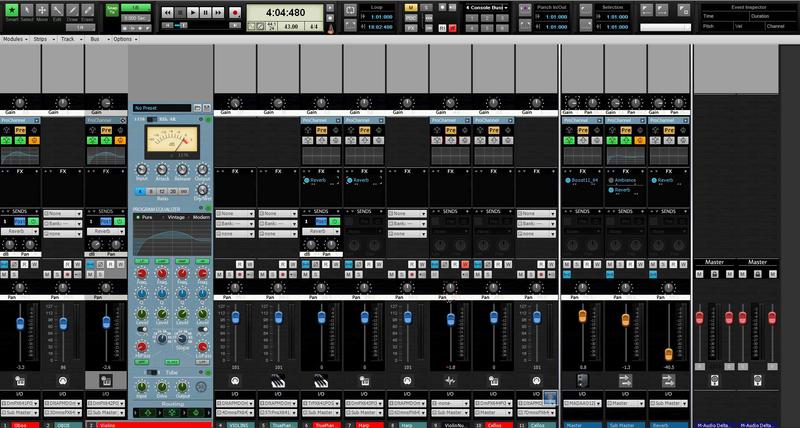This screenshot has width=800, height=428.
Task: Open the Options menu
Action: [124, 39]
